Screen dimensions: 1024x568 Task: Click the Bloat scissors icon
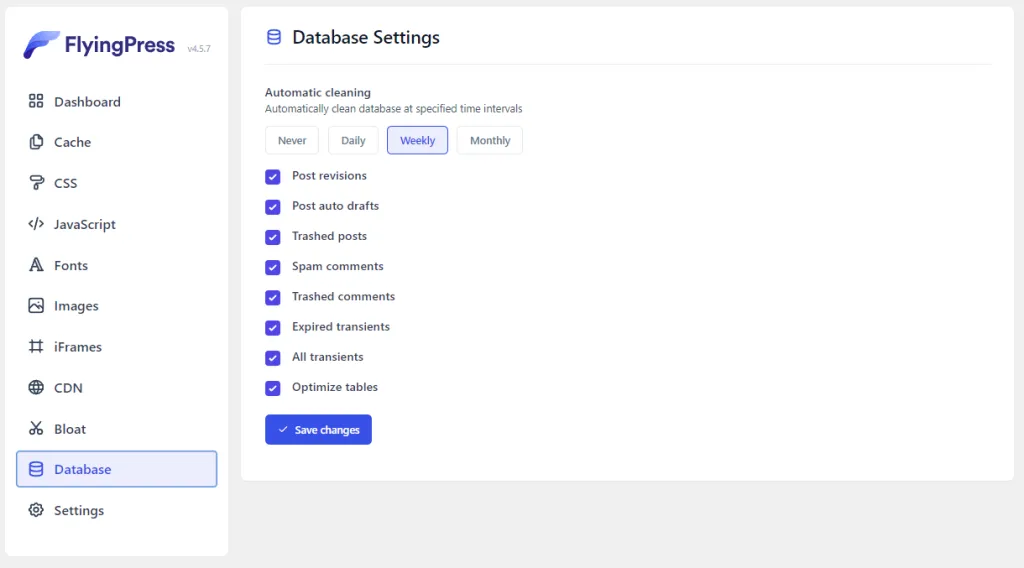click(x=36, y=429)
